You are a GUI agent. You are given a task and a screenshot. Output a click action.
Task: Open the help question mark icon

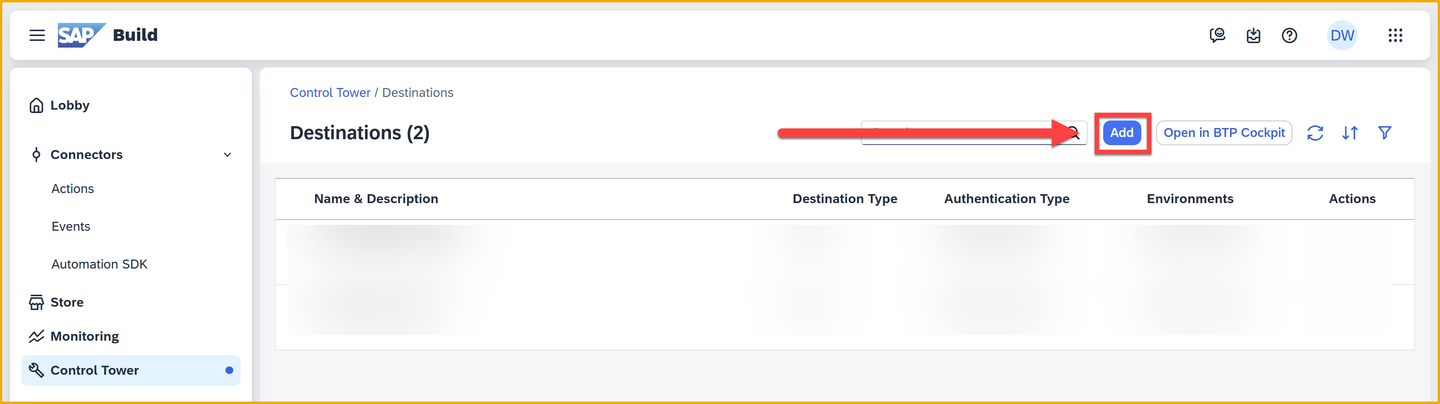coord(1290,35)
